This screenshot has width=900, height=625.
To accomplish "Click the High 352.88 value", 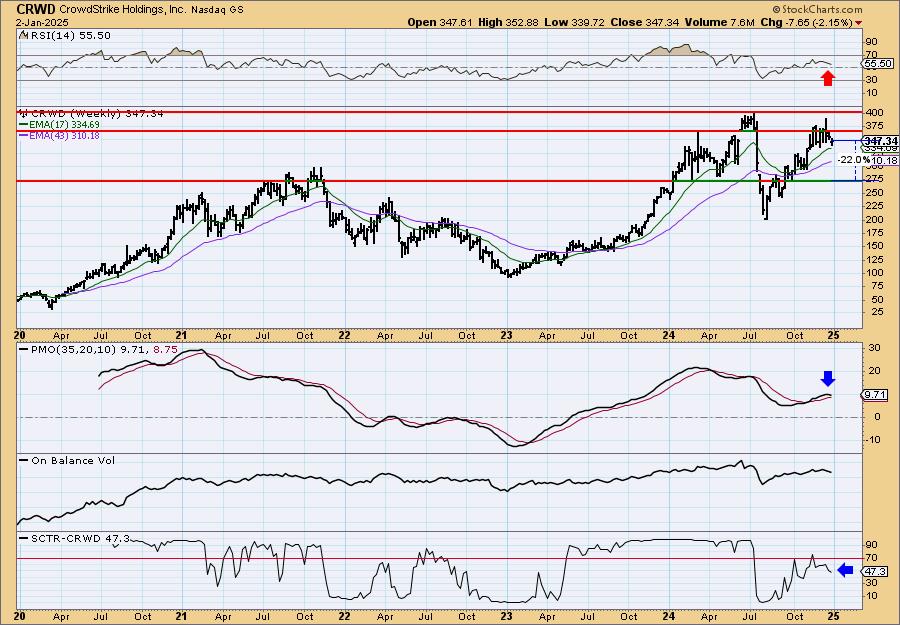I will pyautogui.click(x=508, y=22).
